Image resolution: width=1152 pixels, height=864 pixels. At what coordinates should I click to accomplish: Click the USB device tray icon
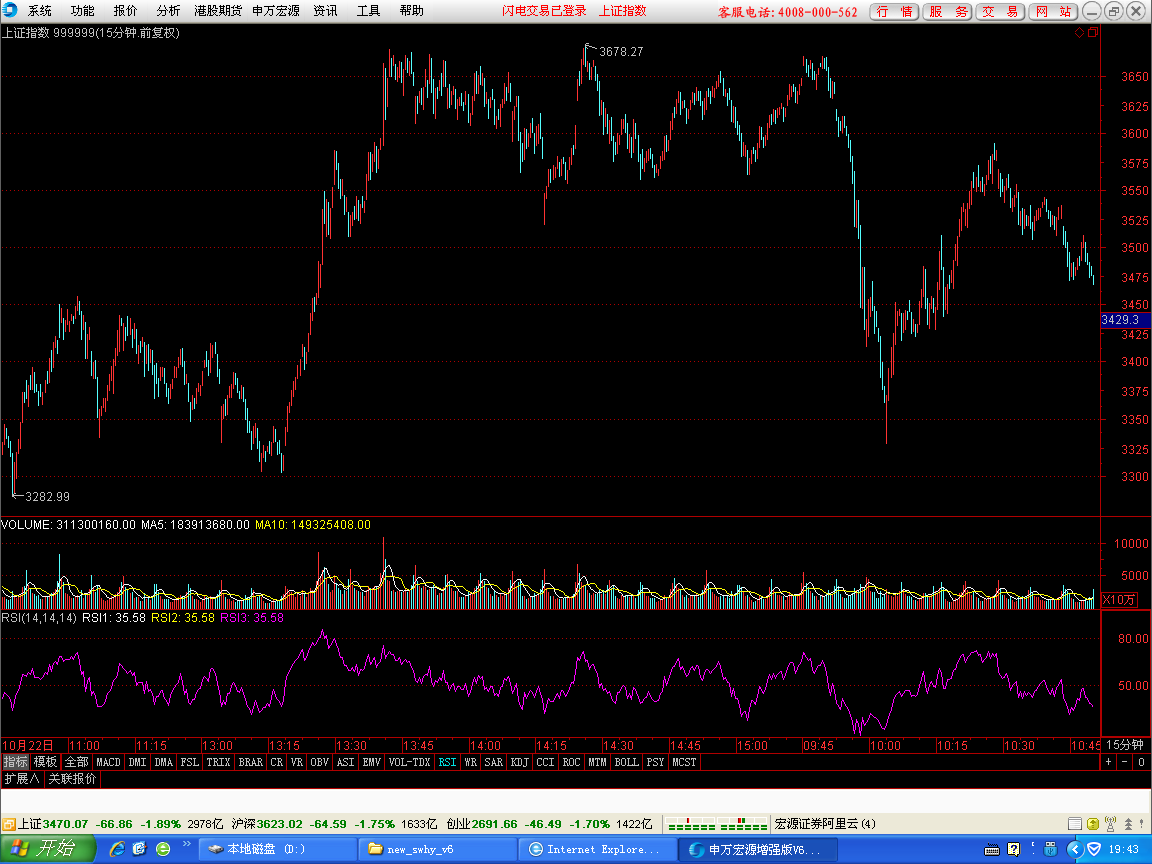tap(1051, 849)
